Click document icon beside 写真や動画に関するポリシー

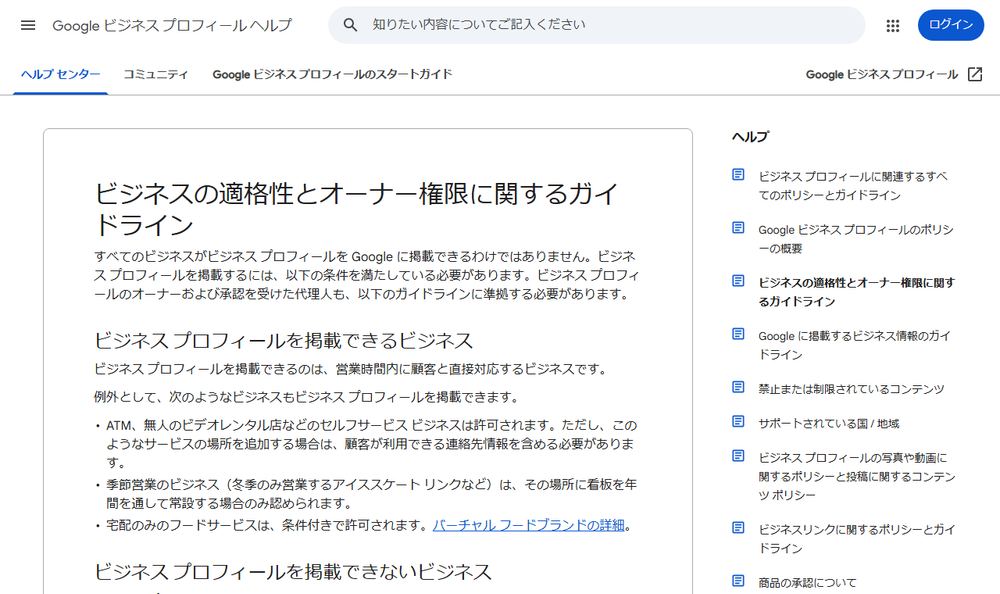(738, 456)
